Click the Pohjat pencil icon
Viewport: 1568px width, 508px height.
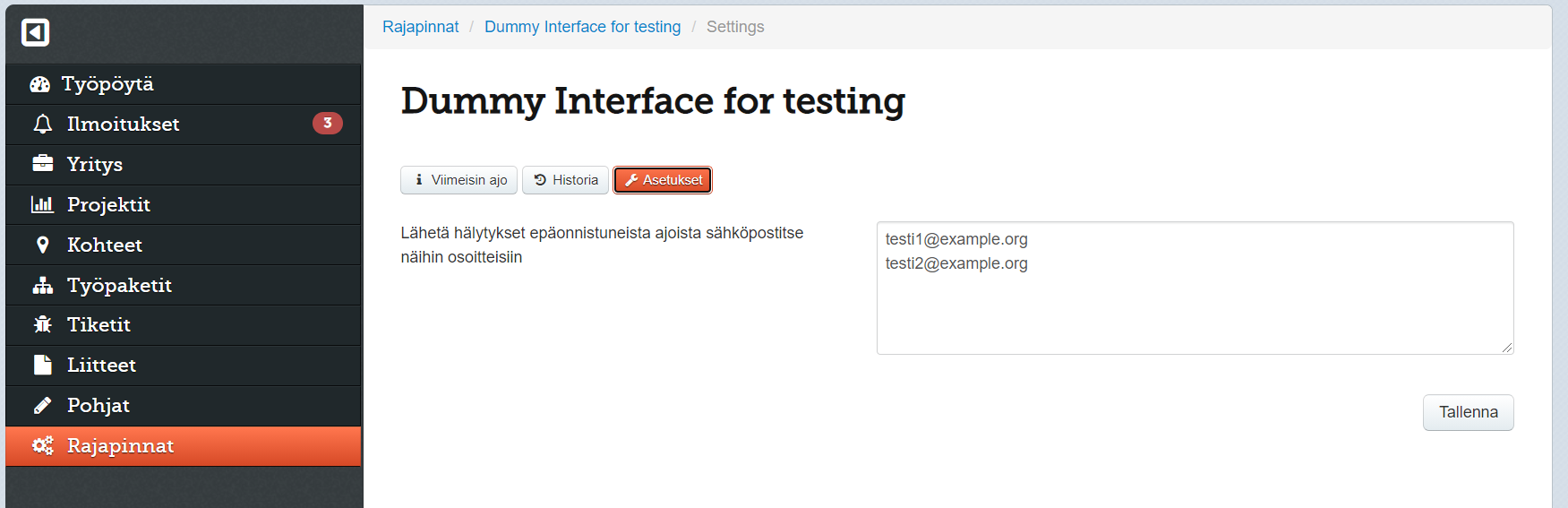[x=42, y=405]
